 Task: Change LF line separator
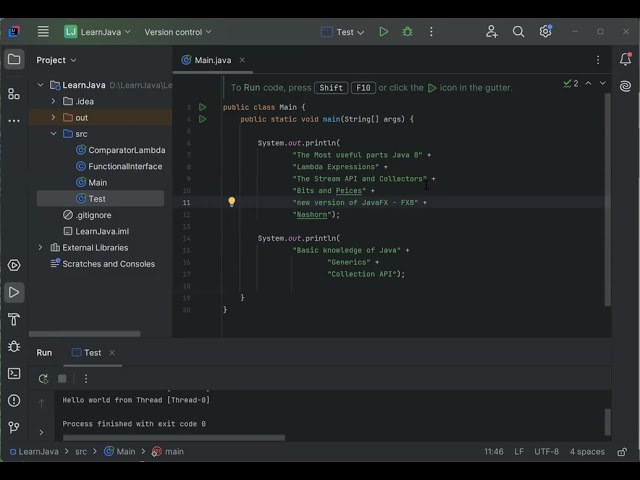click(519, 452)
